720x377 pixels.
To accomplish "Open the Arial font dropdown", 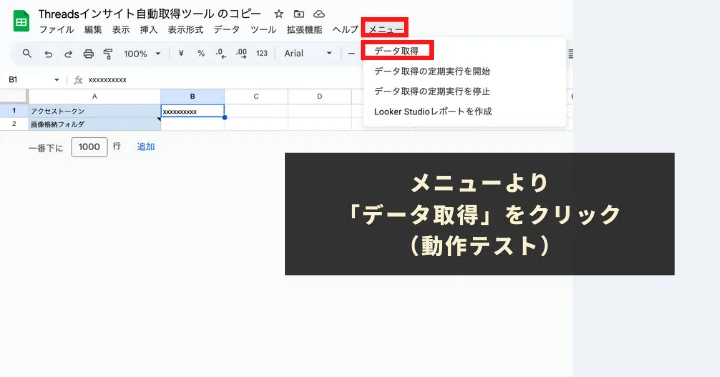I will click(x=308, y=54).
